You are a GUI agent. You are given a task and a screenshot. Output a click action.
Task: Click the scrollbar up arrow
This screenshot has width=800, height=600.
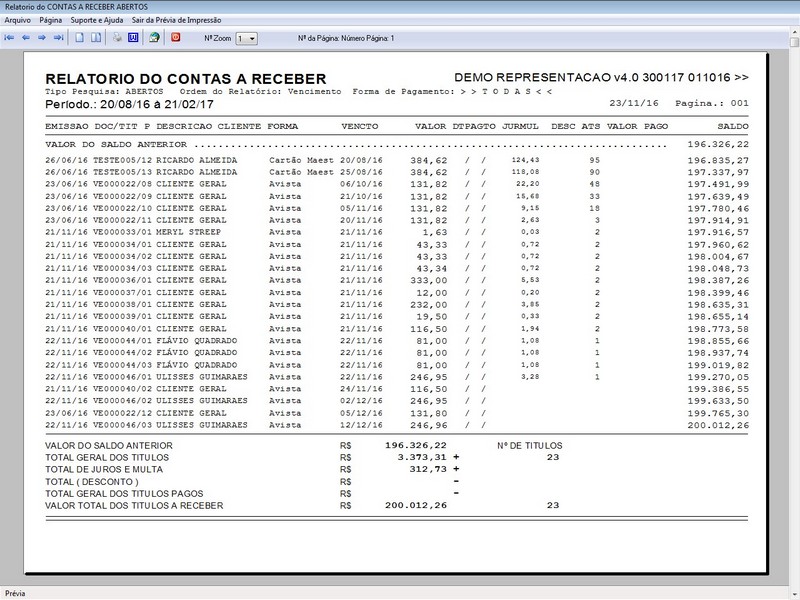(x=795, y=32)
